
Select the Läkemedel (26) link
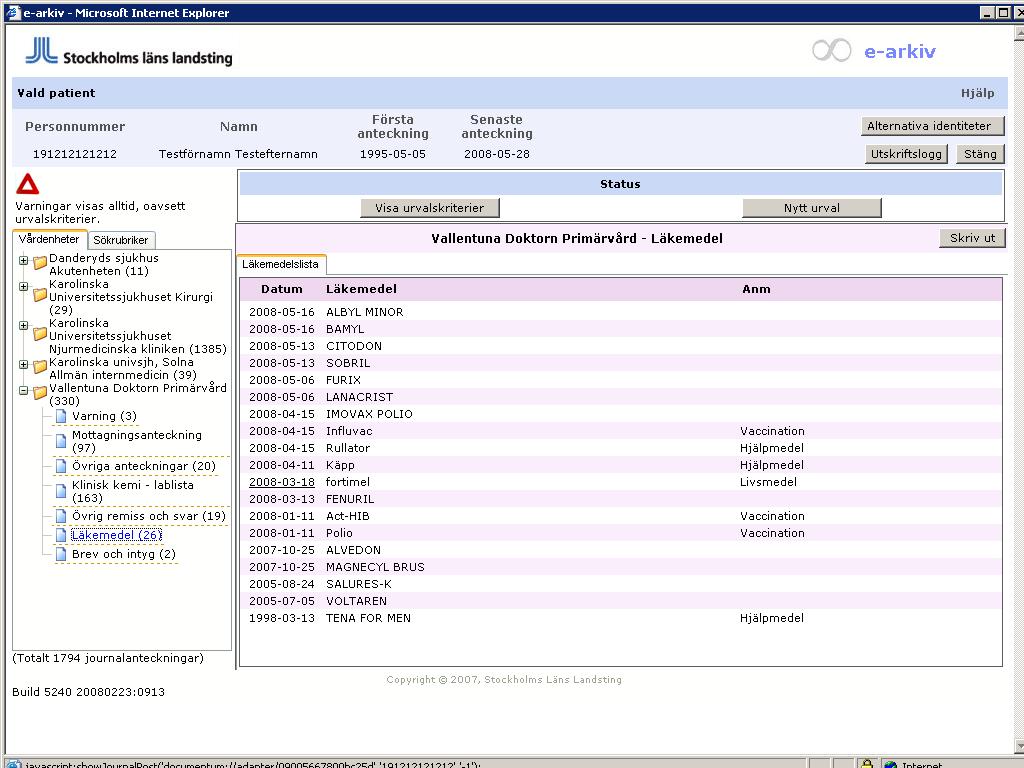click(116, 535)
